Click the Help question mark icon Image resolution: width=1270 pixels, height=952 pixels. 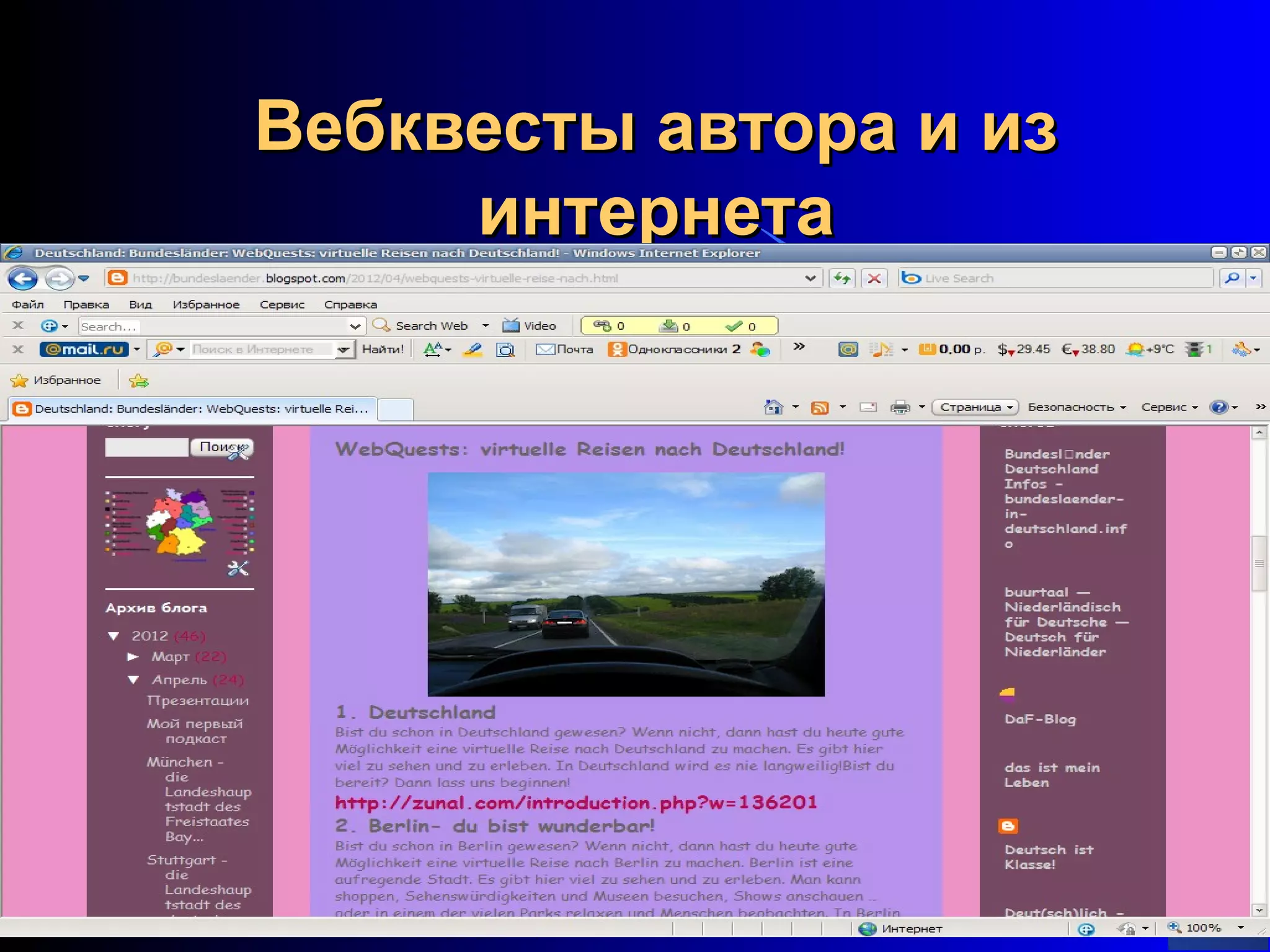click(1219, 407)
